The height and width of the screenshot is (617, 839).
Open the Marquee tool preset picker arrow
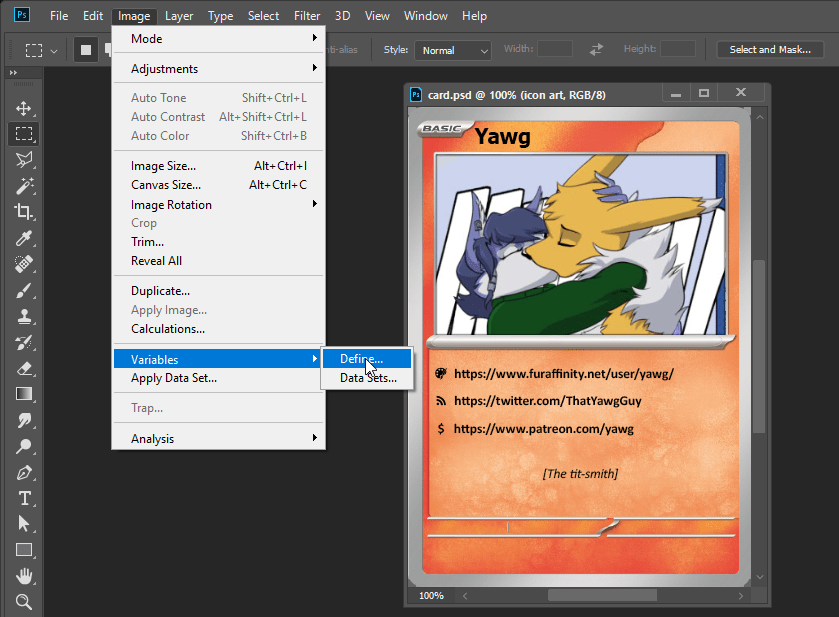click(54, 50)
